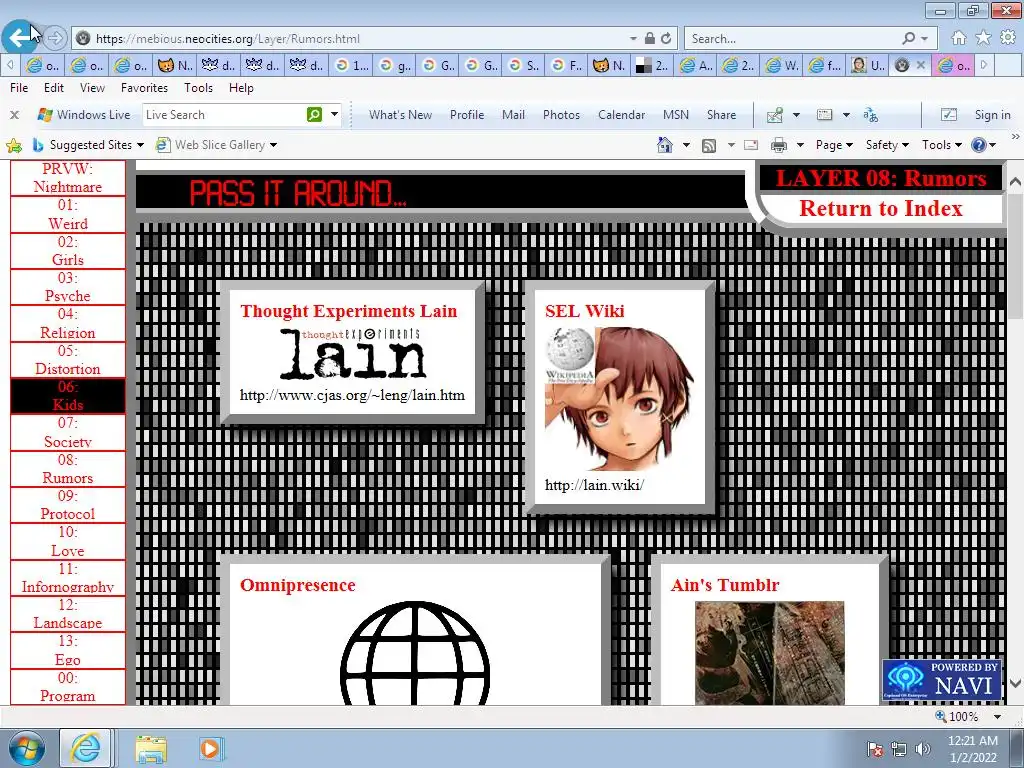Click the Photos toolbar button
This screenshot has width=1024, height=768.
(561, 115)
